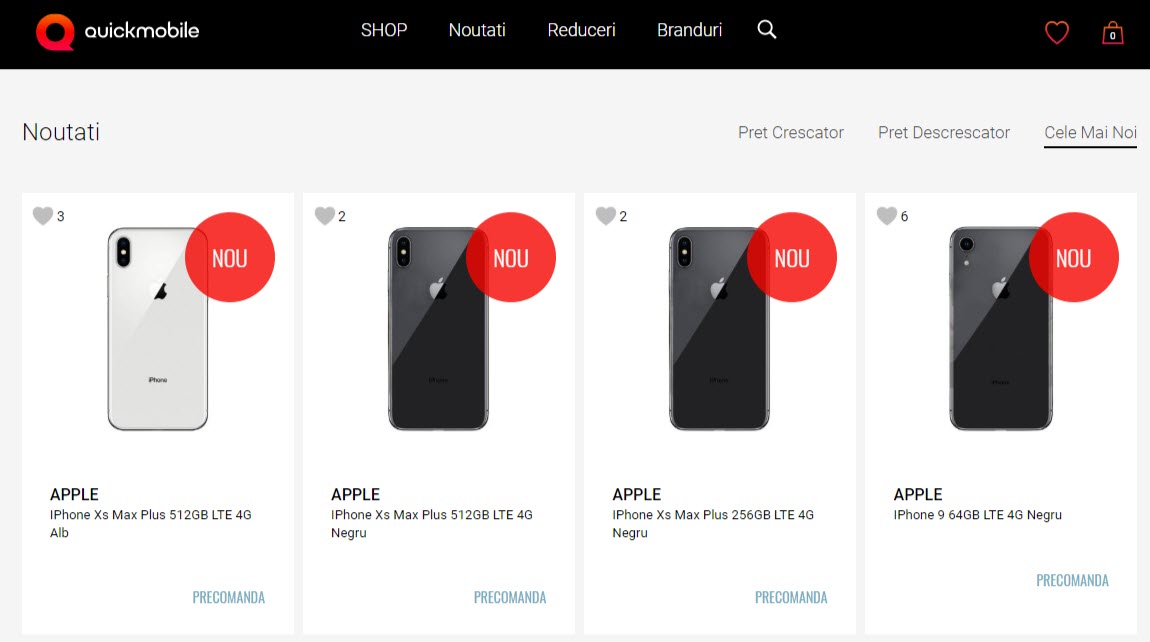Click the NOU badge on the 256GB iPhone Xs Max
The height and width of the screenshot is (642, 1150).
click(x=792, y=257)
